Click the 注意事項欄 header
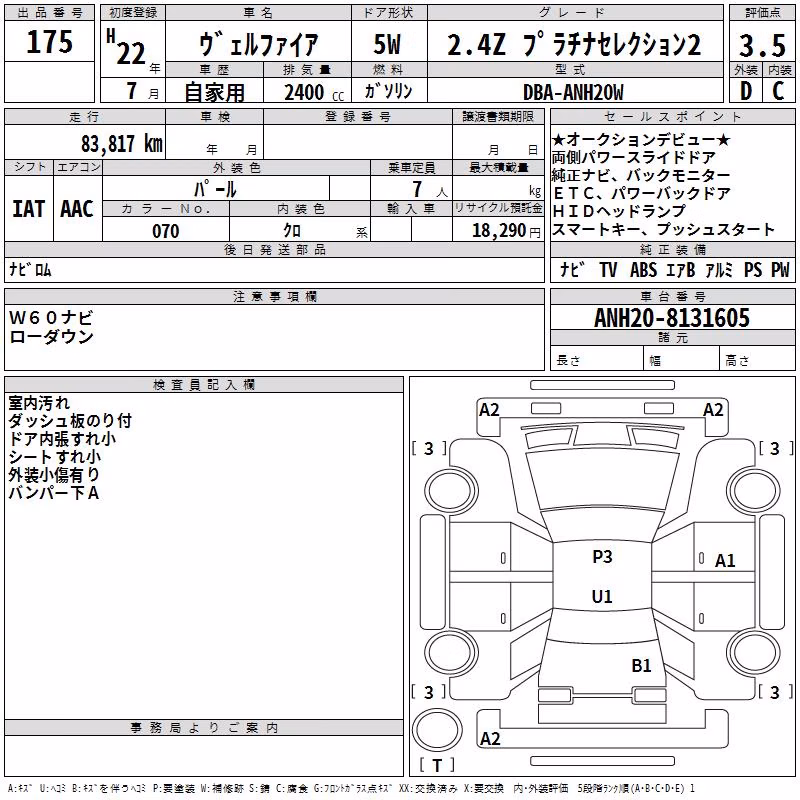Screen dimensions: 800x800 click(274, 296)
